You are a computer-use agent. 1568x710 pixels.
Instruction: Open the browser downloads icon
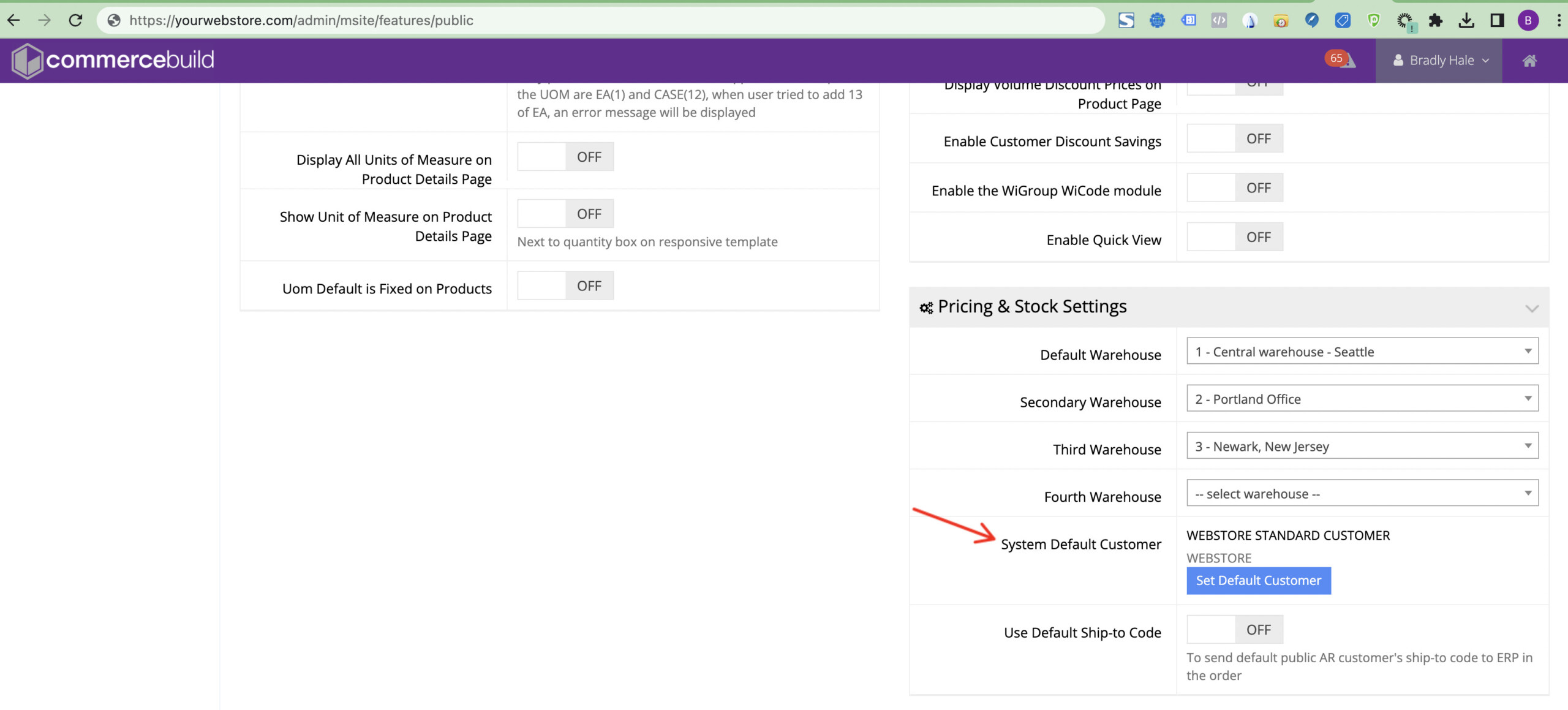coord(1466,20)
